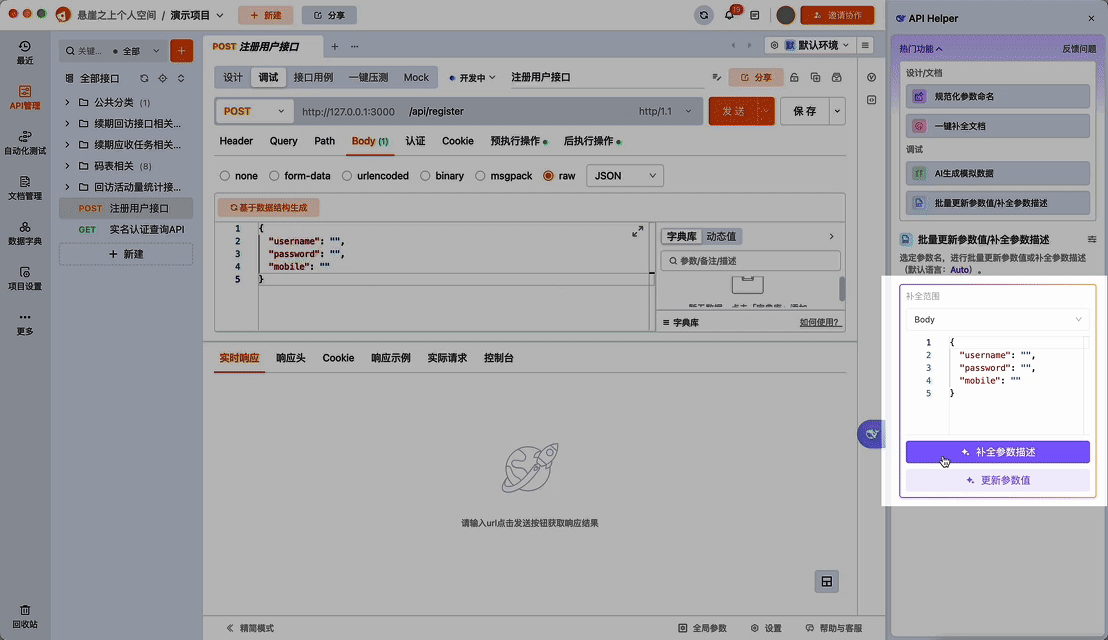
Task: Open the API管理 sidebar section
Action: (x=25, y=98)
